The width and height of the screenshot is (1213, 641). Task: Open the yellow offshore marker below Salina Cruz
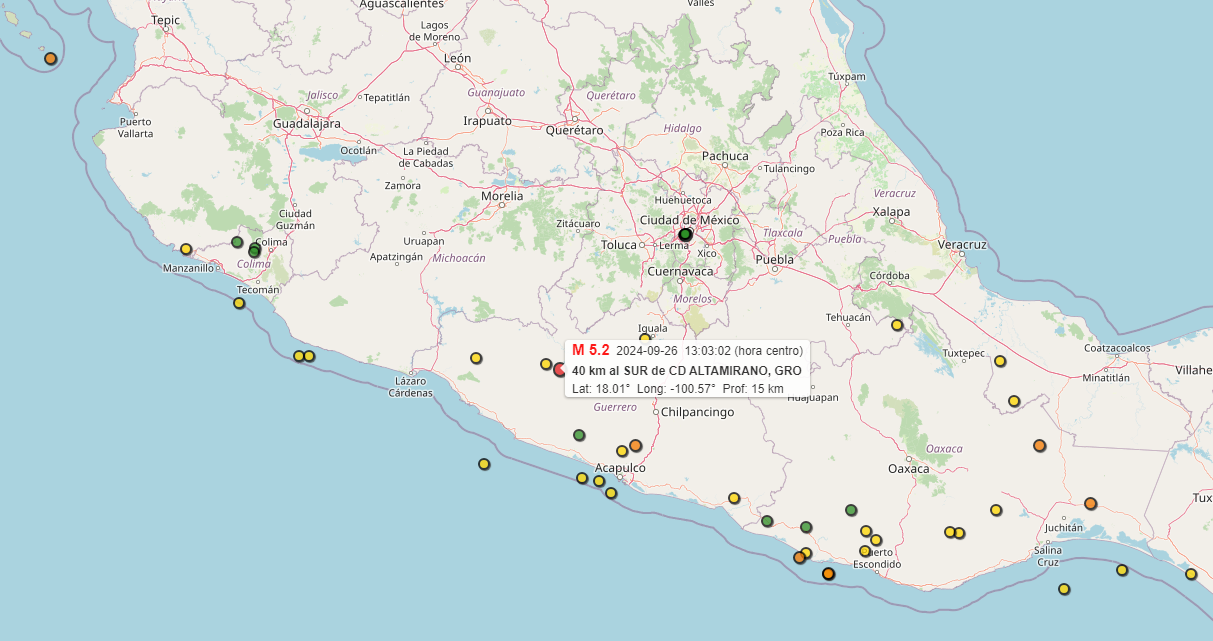click(1064, 589)
